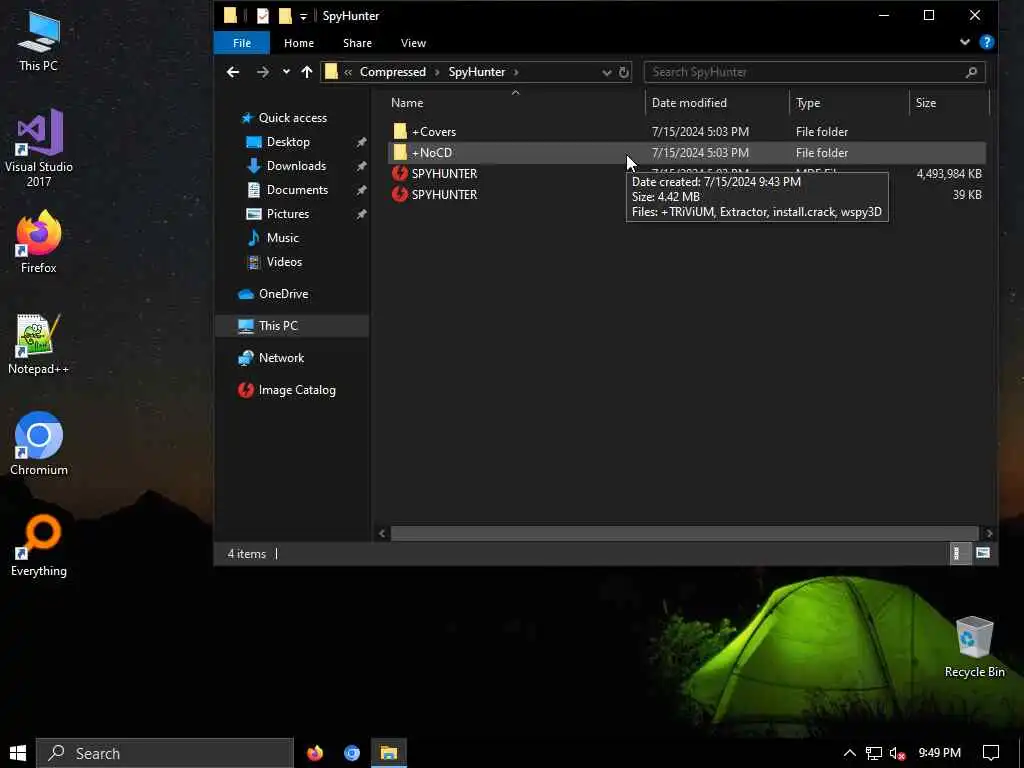This screenshot has height=768, width=1024.
Task: Open Downloads in navigation pane
Action: pos(295,166)
